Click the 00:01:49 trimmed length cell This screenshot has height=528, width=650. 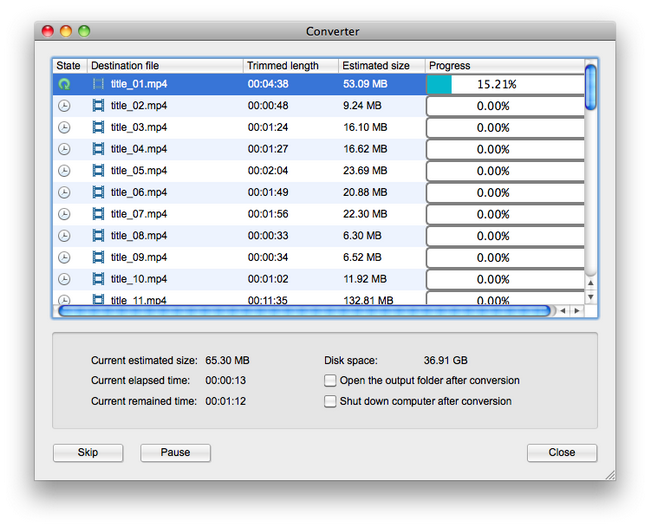click(268, 192)
